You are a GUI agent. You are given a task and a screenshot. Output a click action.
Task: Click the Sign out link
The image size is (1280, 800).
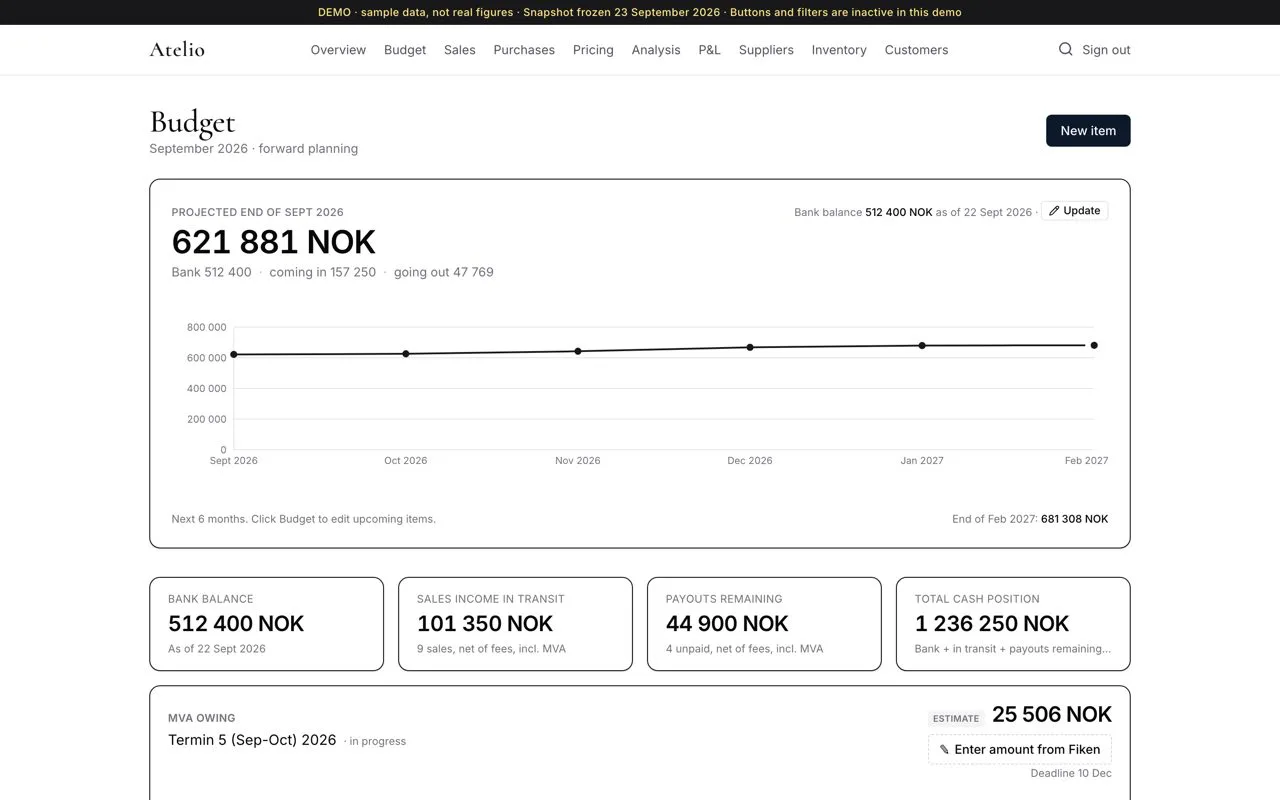[1106, 50]
